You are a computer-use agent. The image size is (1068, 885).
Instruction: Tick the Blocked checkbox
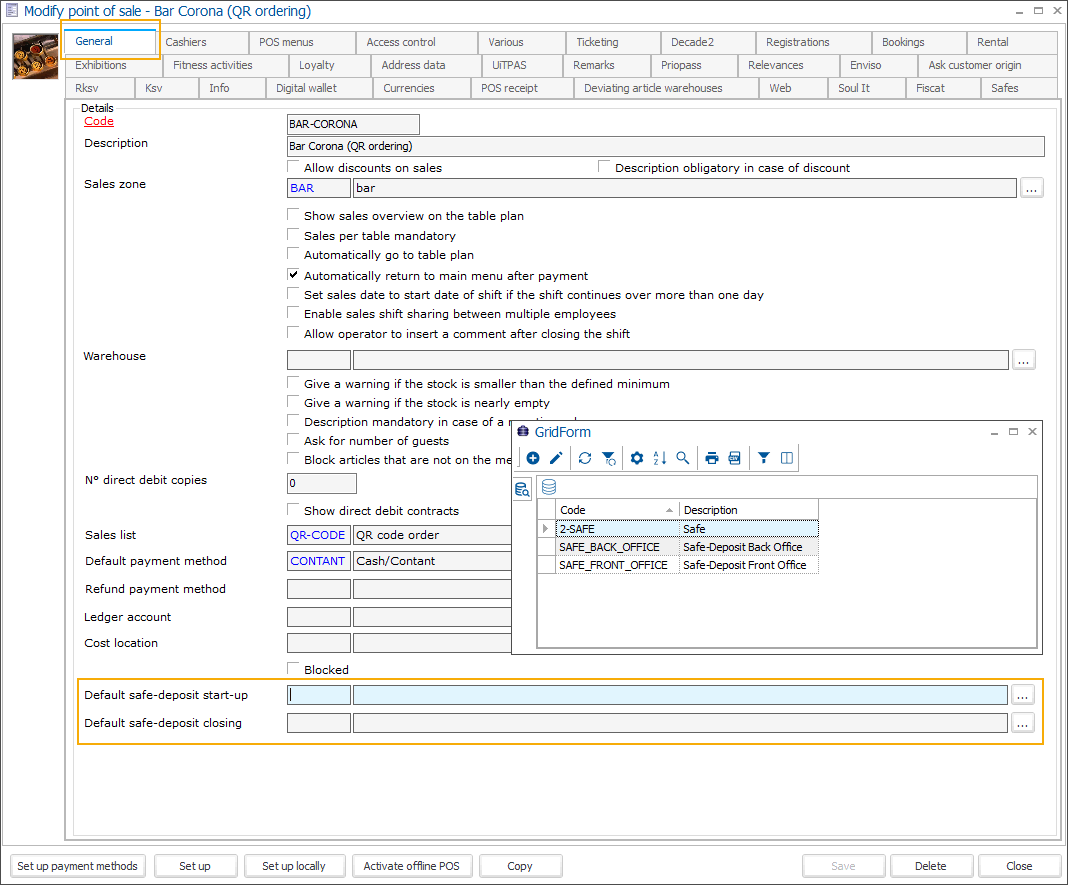[x=294, y=669]
